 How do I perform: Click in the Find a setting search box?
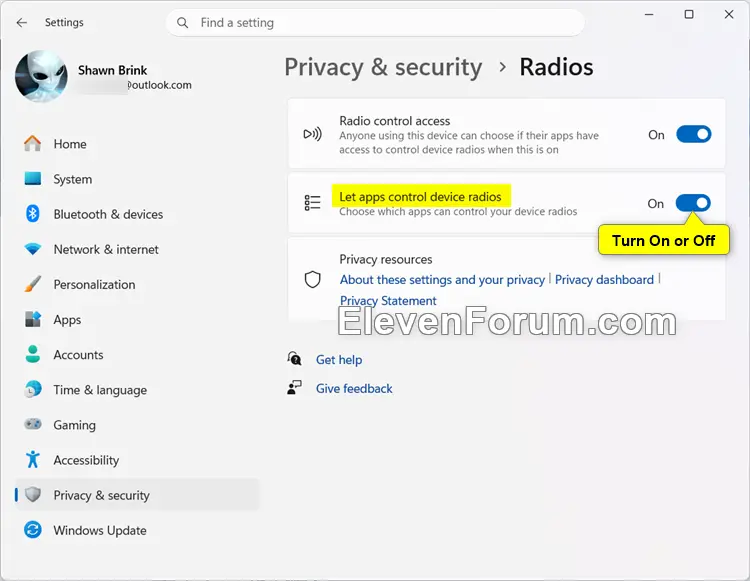tap(375, 22)
